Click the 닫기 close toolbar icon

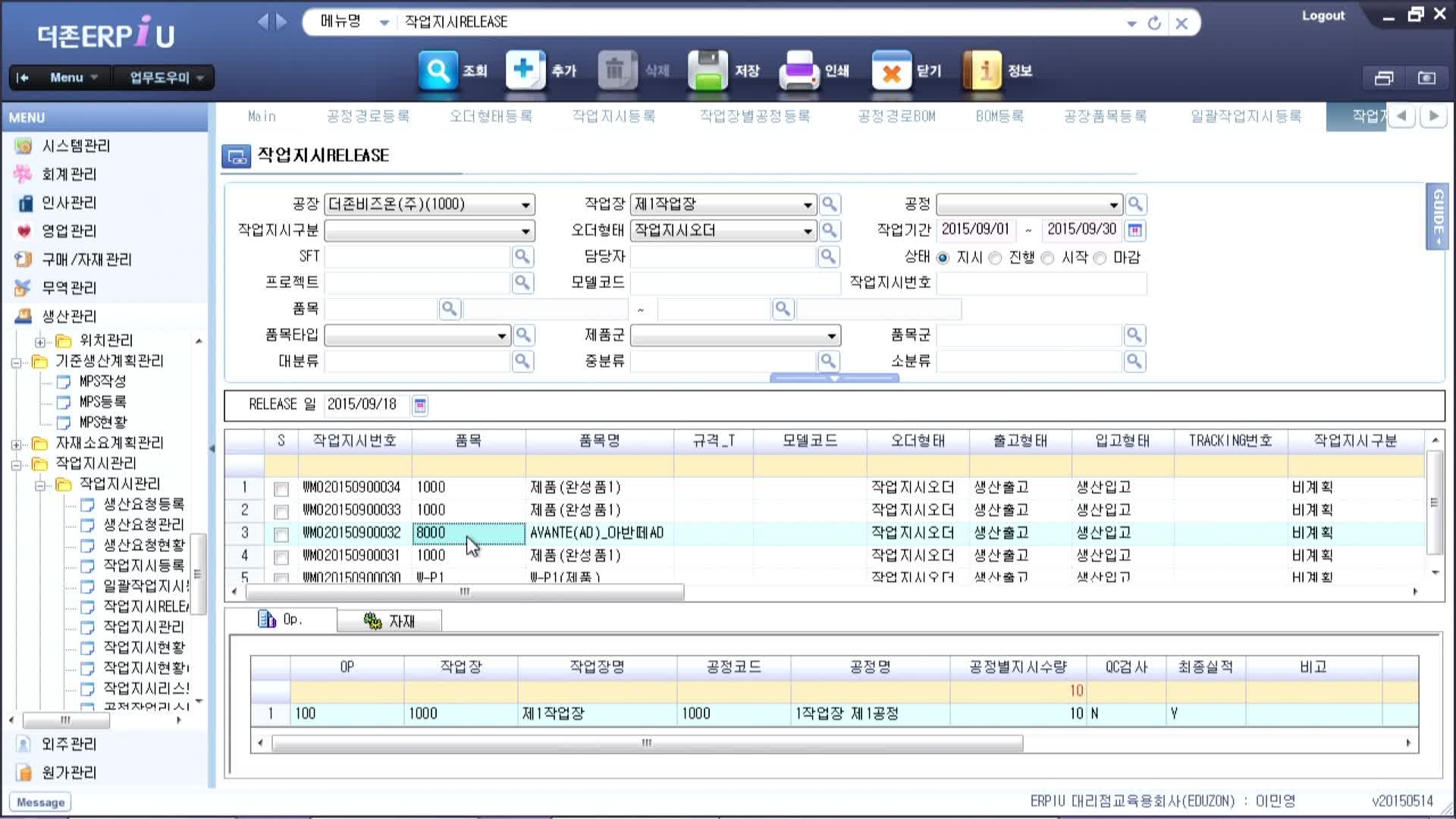(x=892, y=71)
